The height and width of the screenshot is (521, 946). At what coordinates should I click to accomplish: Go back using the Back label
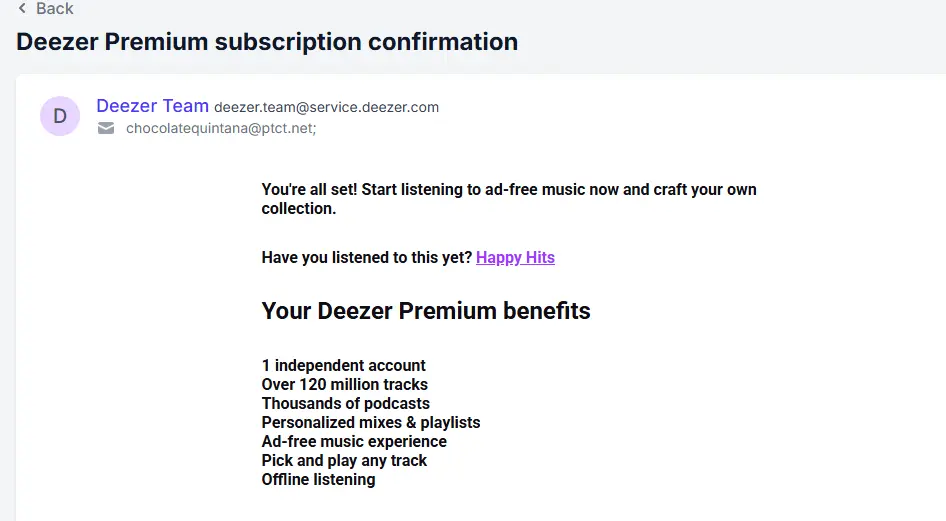point(55,8)
